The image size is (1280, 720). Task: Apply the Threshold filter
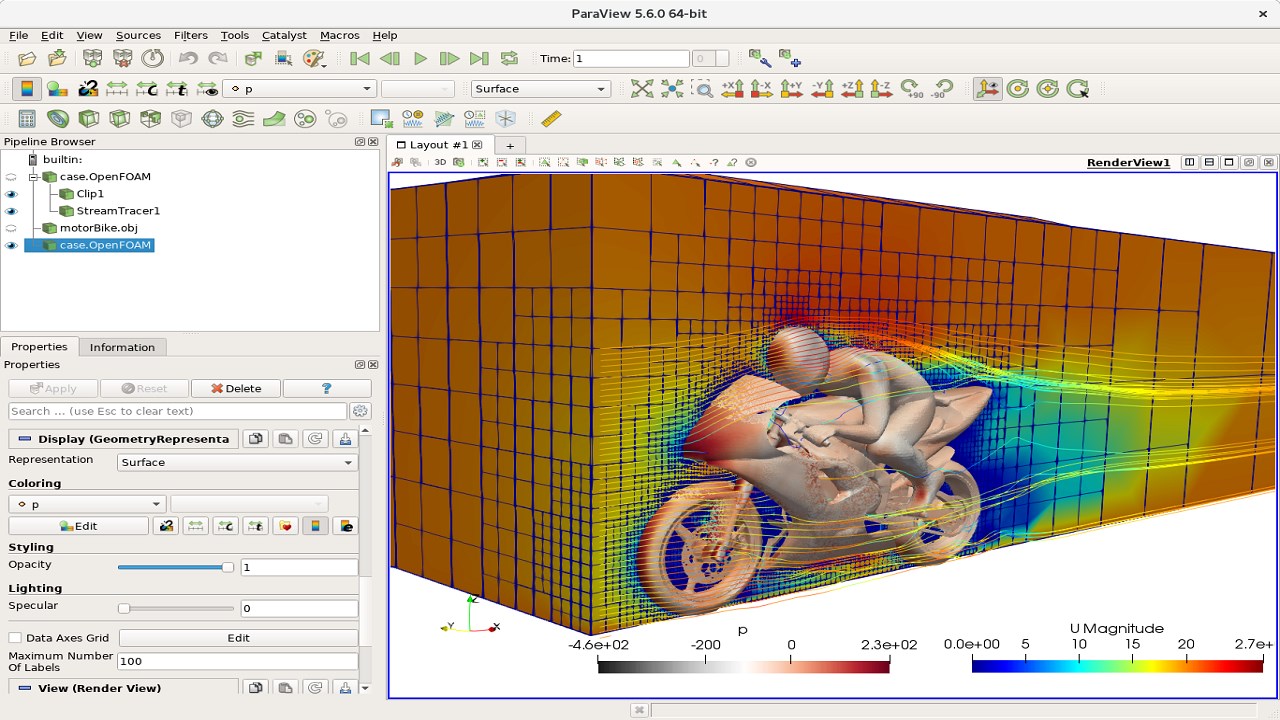pos(150,119)
